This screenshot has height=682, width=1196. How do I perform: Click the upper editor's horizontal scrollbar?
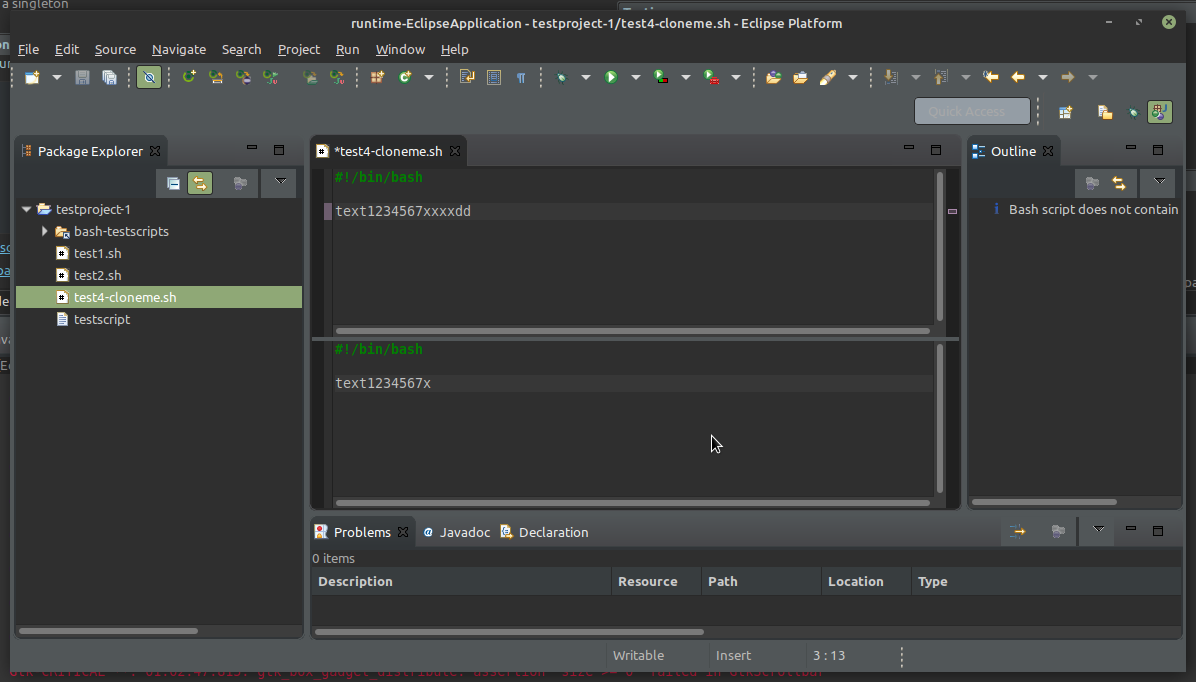633,331
